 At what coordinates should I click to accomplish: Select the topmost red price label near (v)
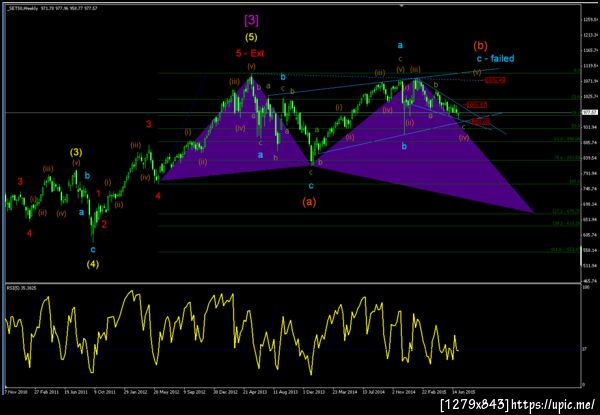(x=495, y=80)
